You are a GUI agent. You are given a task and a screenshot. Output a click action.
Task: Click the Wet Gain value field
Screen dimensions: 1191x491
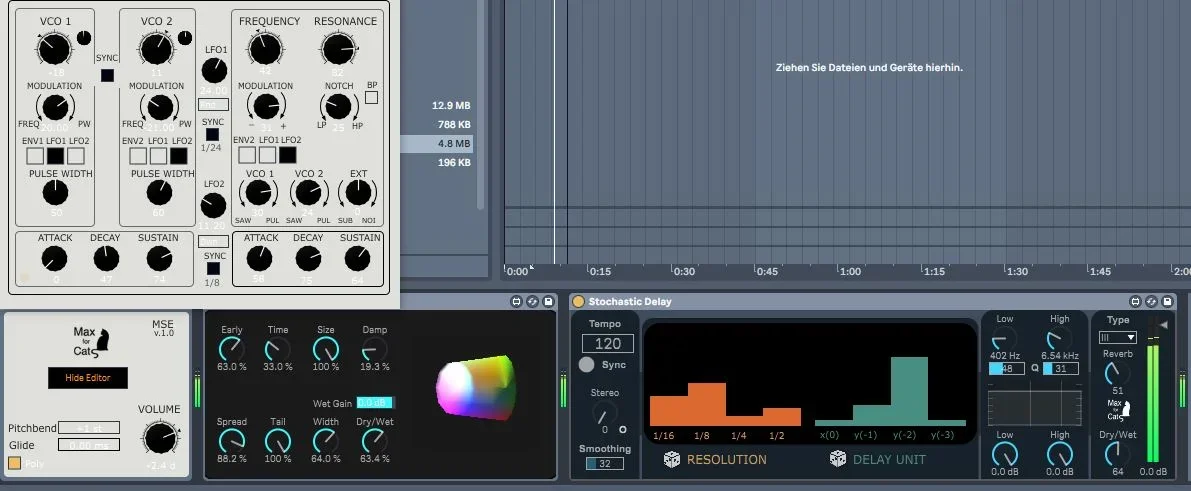pos(375,402)
